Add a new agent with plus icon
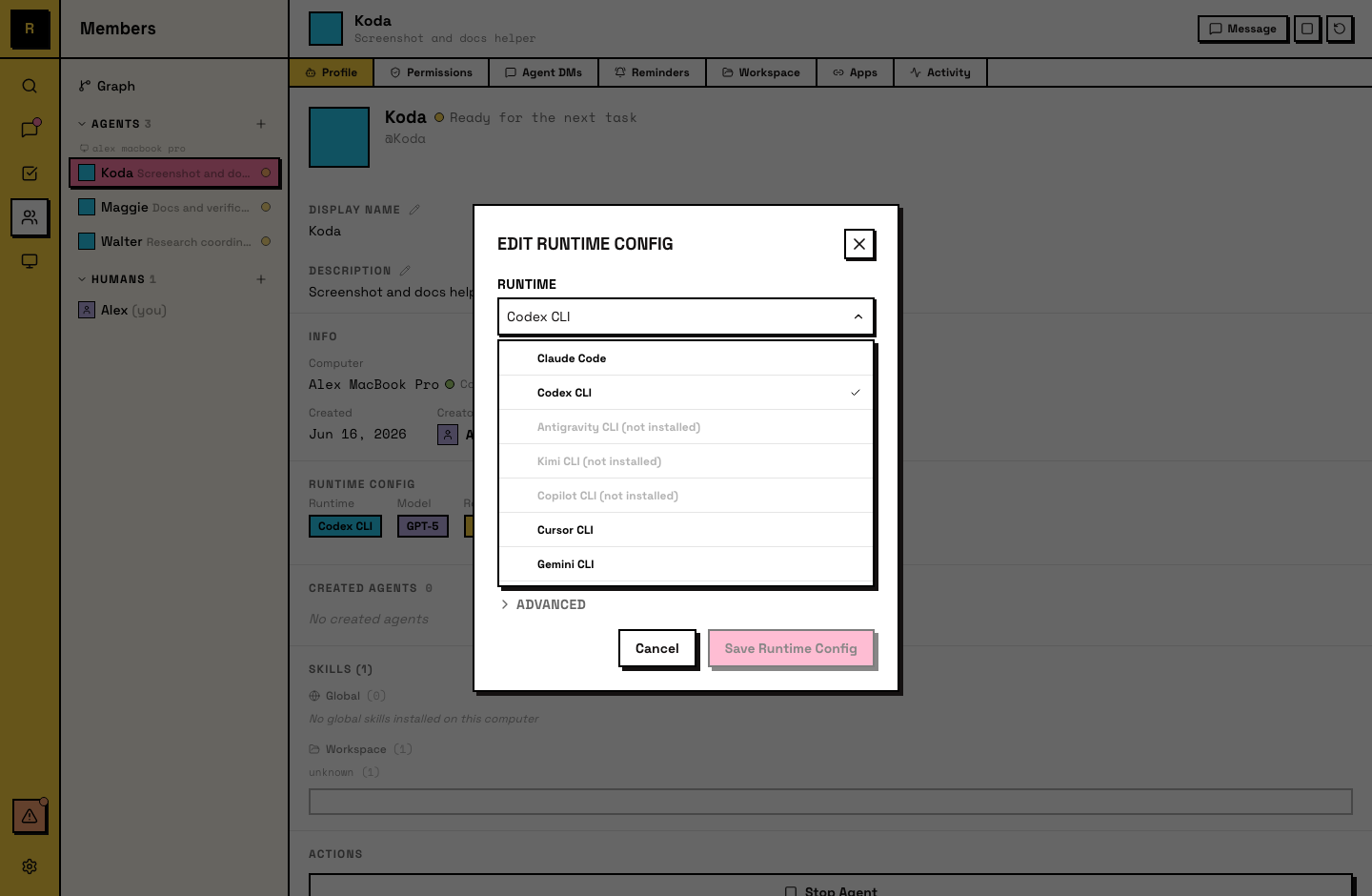The height and width of the screenshot is (896, 1372). pos(261,124)
